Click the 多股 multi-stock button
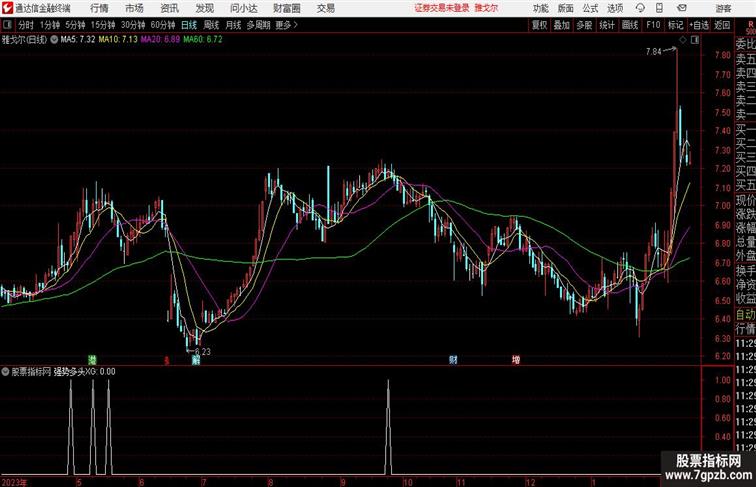Viewport: 756px width, 487px height. (x=584, y=25)
